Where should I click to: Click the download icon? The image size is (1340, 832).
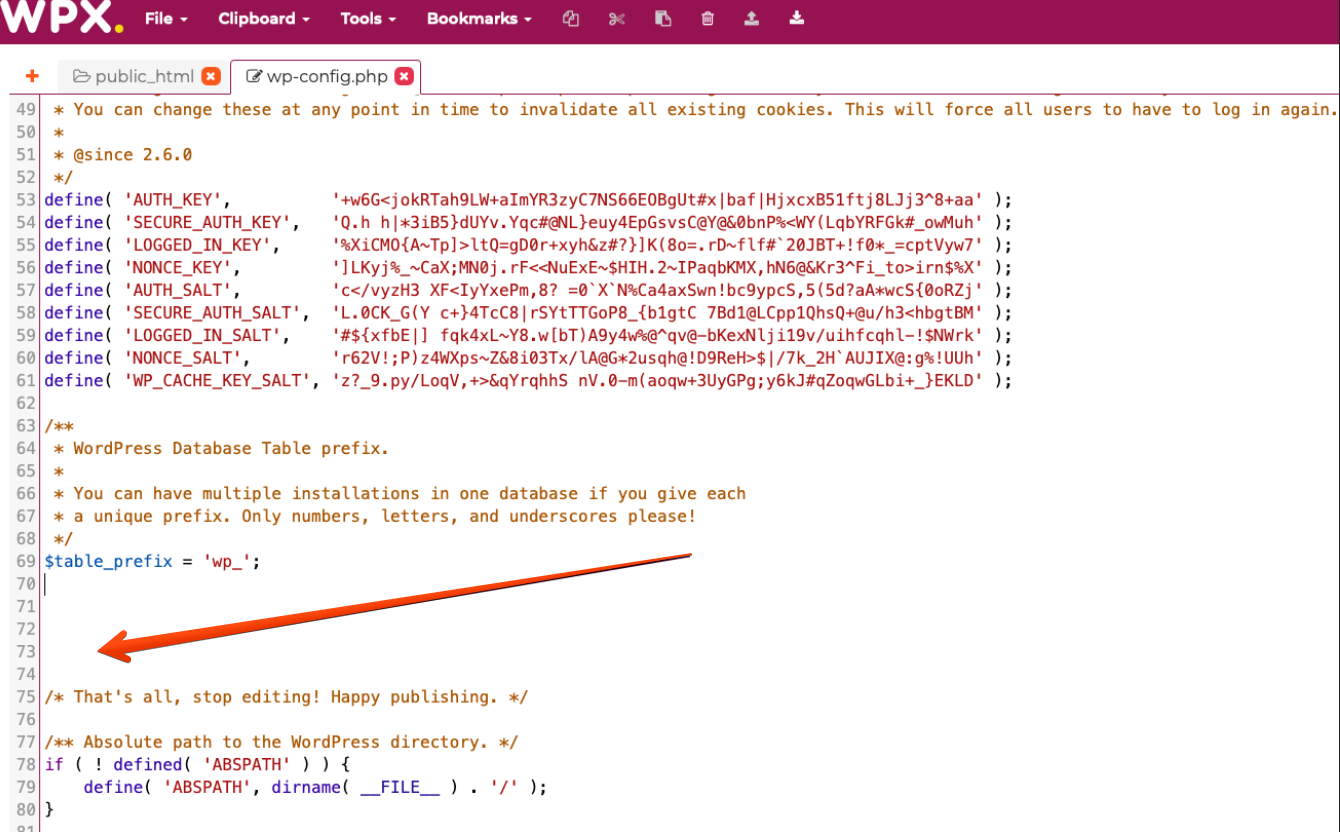797,18
